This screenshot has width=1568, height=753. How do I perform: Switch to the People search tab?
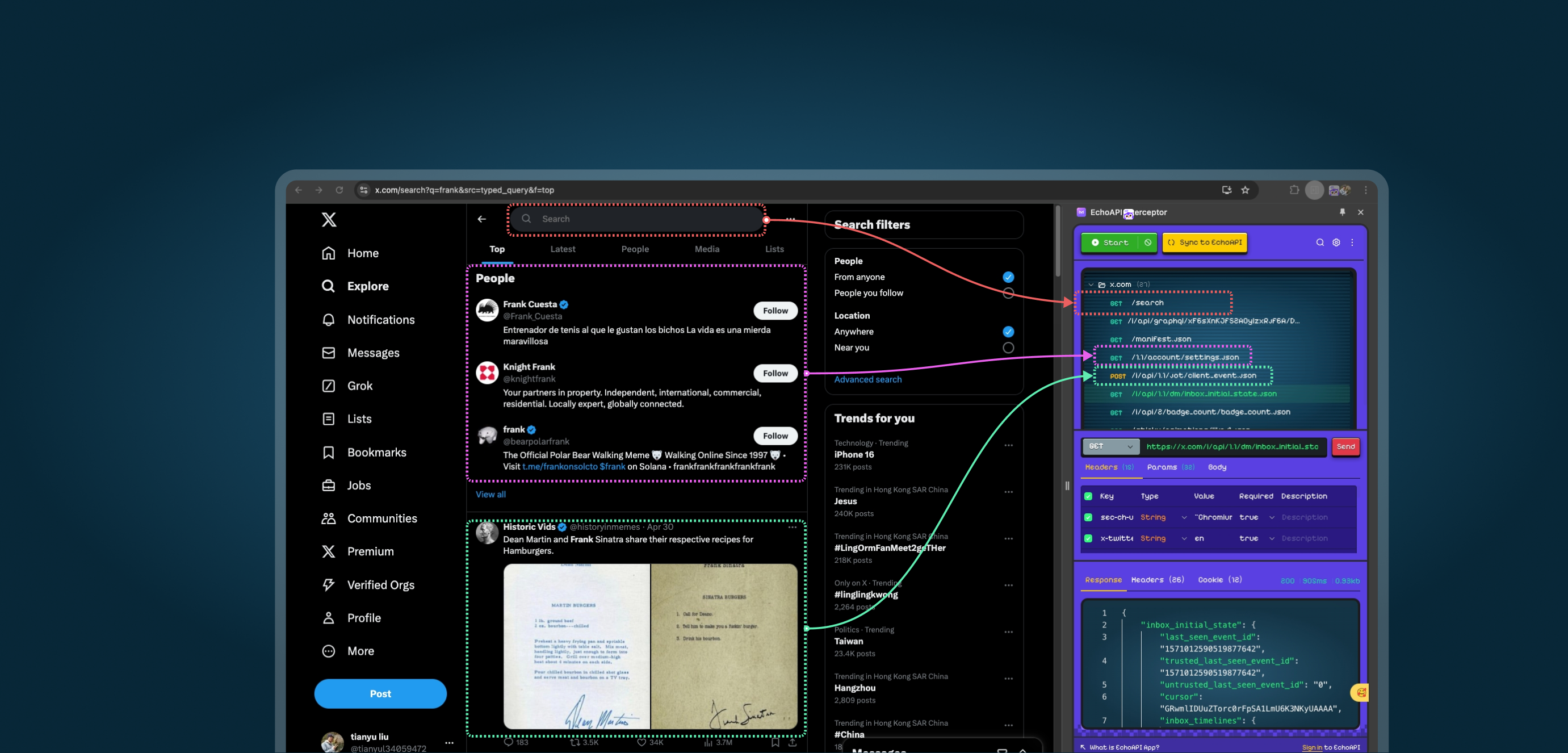(635, 249)
